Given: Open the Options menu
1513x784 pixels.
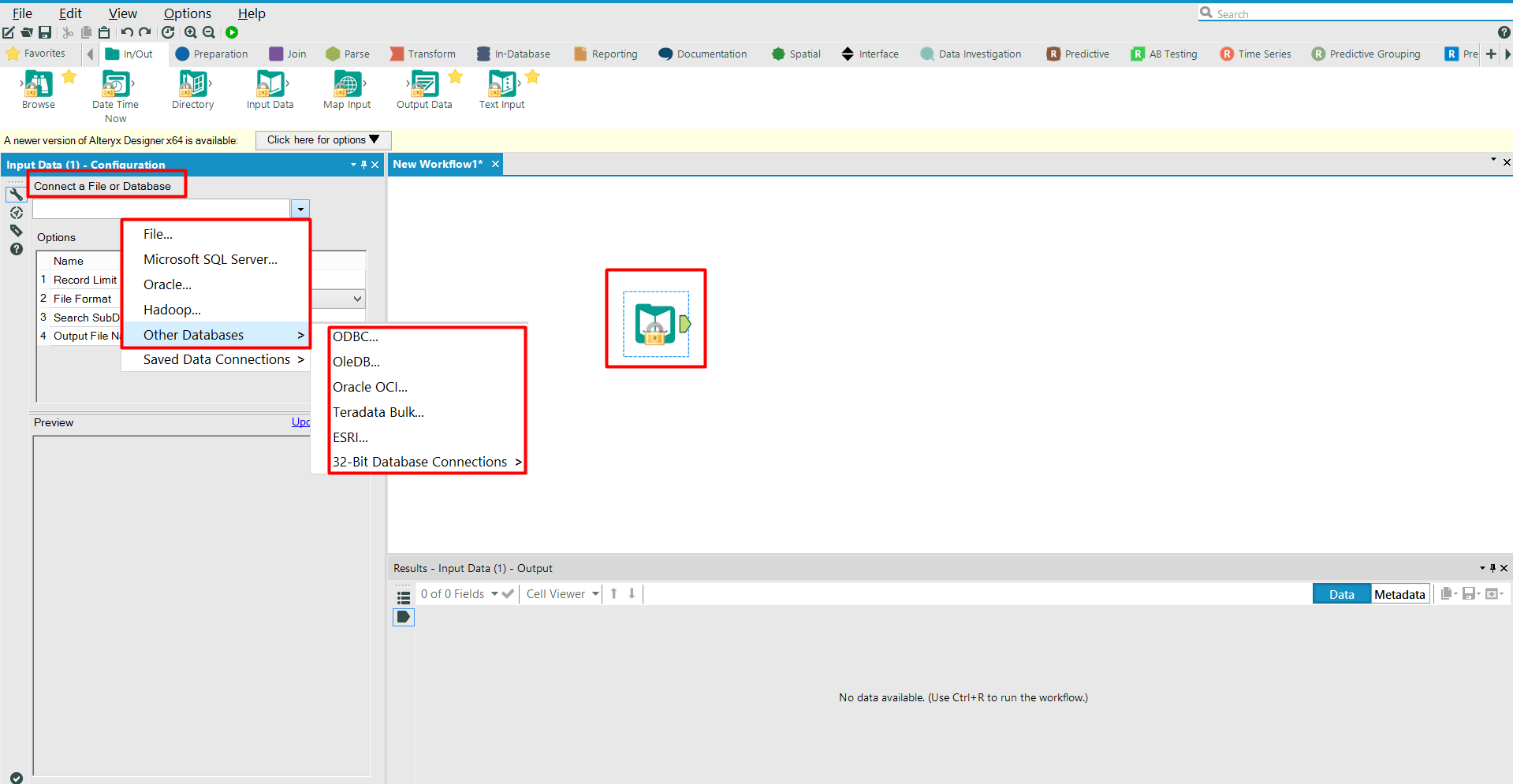Looking at the screenshot, I should pyautogui.click(x=188, y=13).
